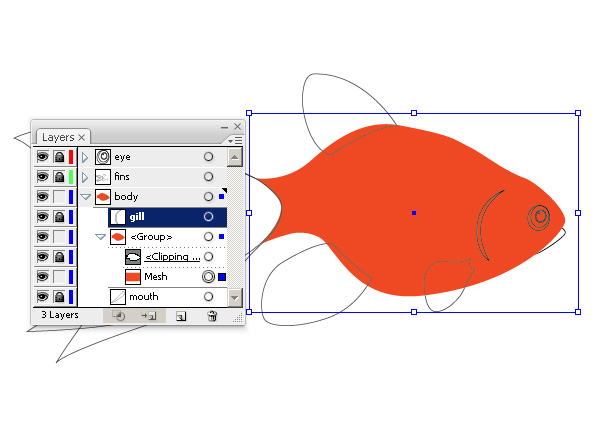The height and width of the screenshot is (442, 600).
Task: Select the 'mouth' row name
Action: pos(144,297)
